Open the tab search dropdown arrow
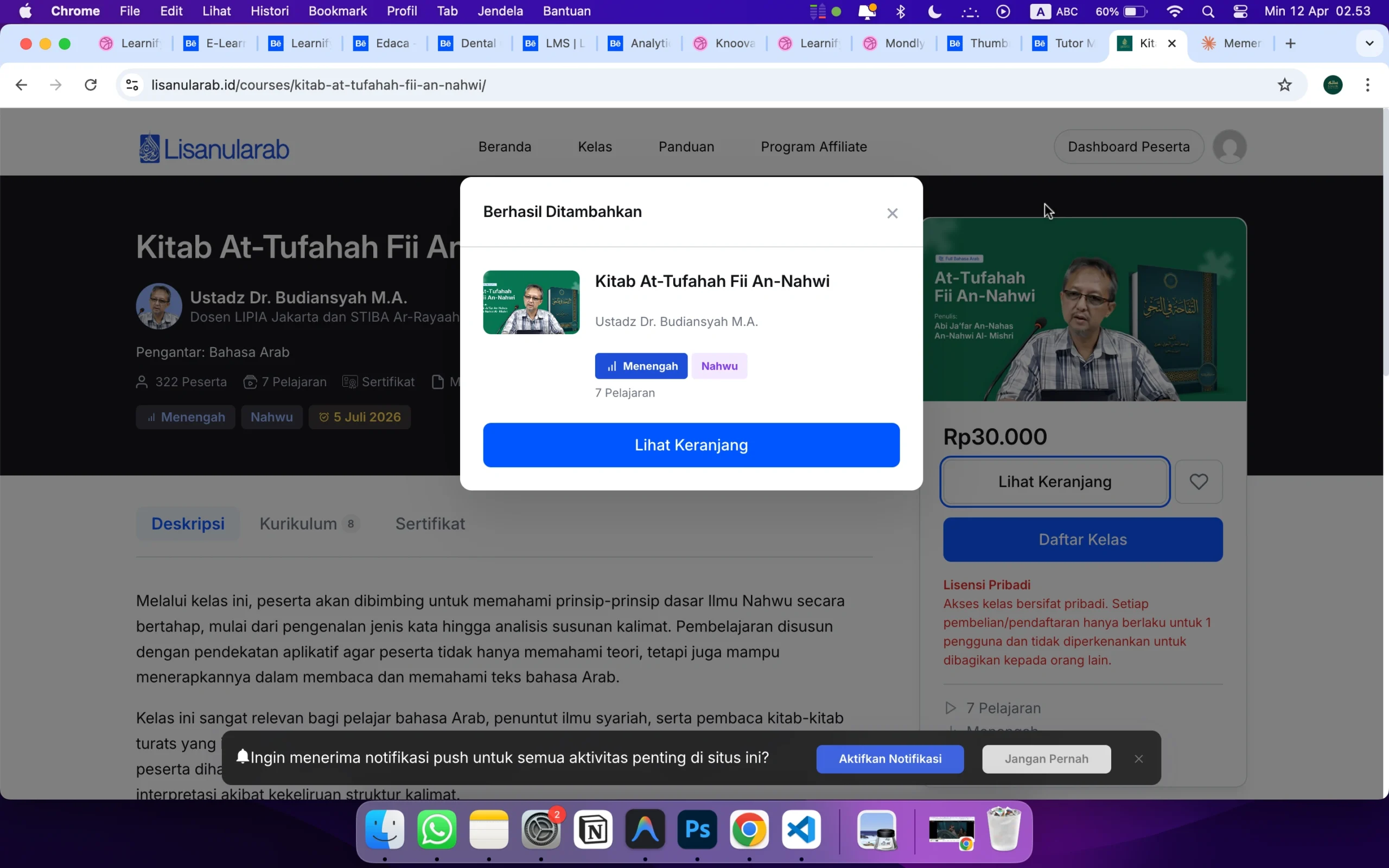 (1369, 43)
